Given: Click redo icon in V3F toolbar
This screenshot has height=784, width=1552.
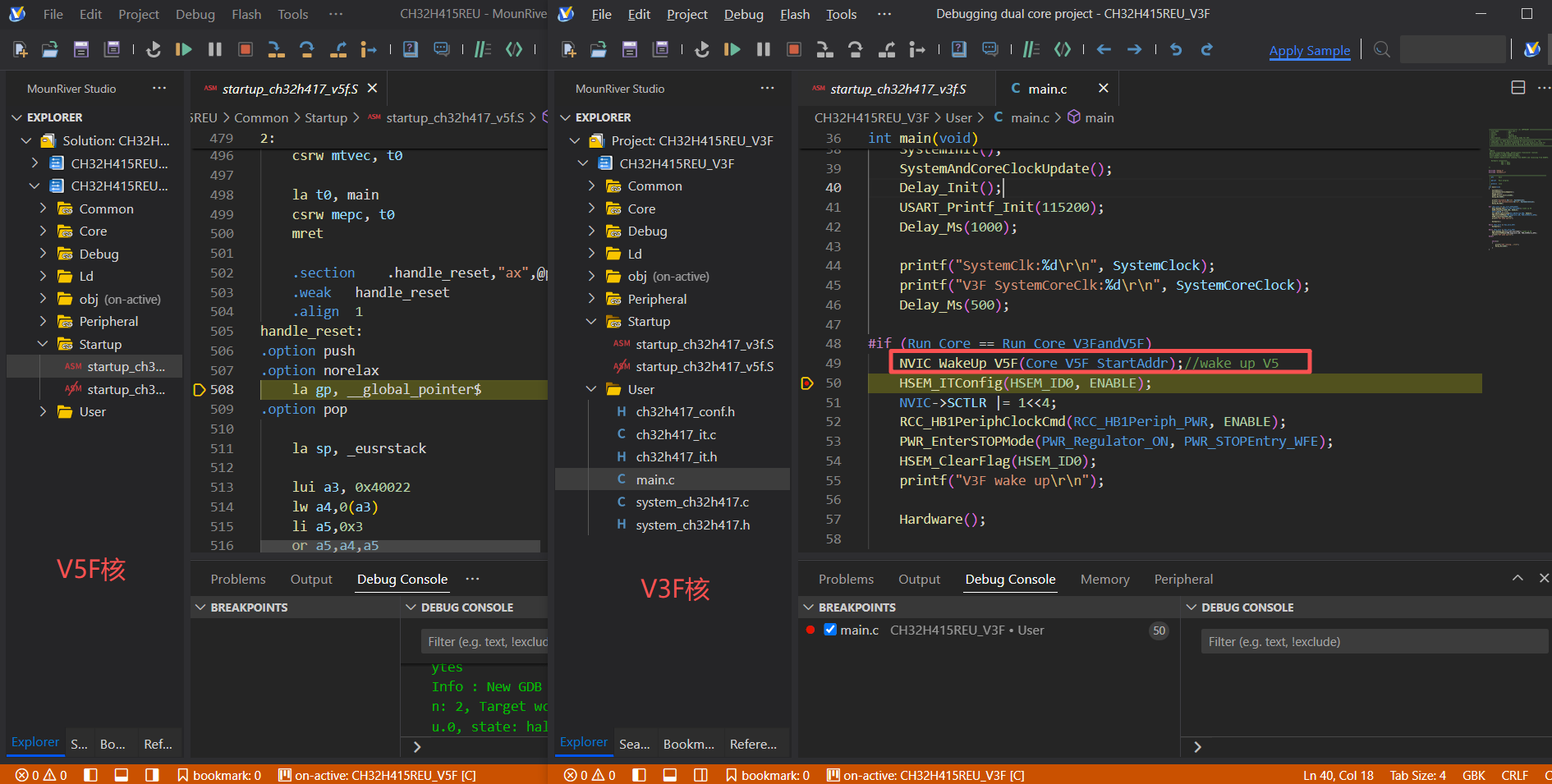Looking at the screenshot, I should [1206, 49].
